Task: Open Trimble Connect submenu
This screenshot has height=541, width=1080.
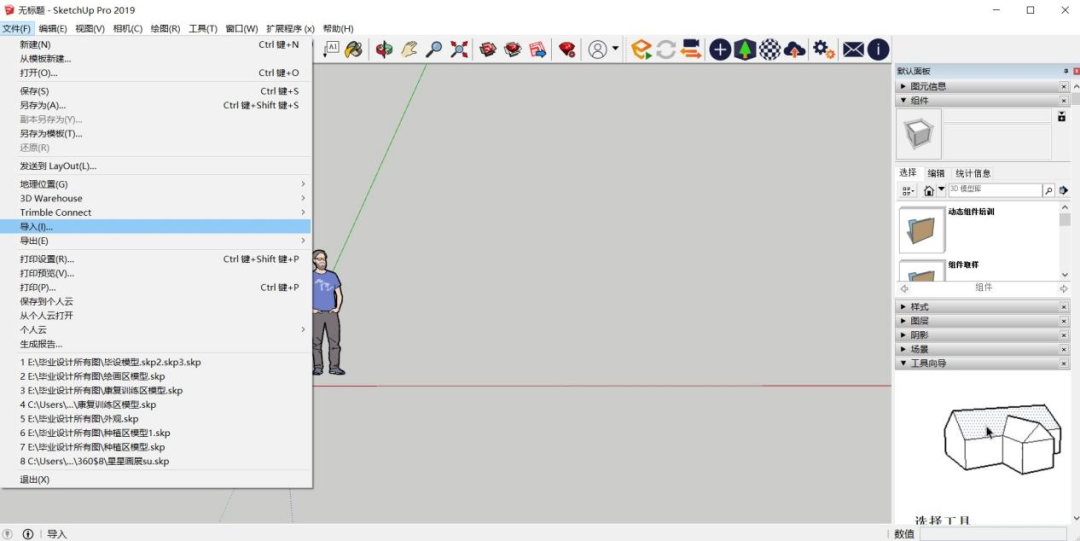Action: (156, 212)
